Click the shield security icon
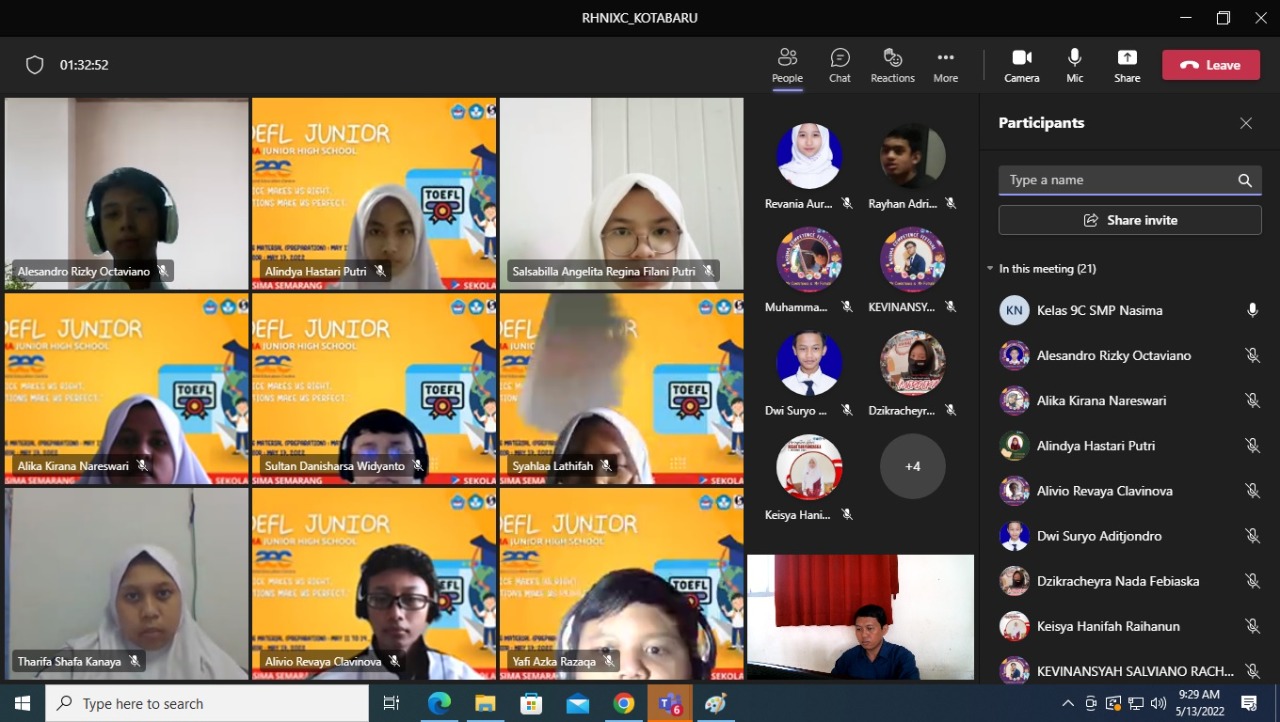The image size is (1280, 722). tap(35, 65)
